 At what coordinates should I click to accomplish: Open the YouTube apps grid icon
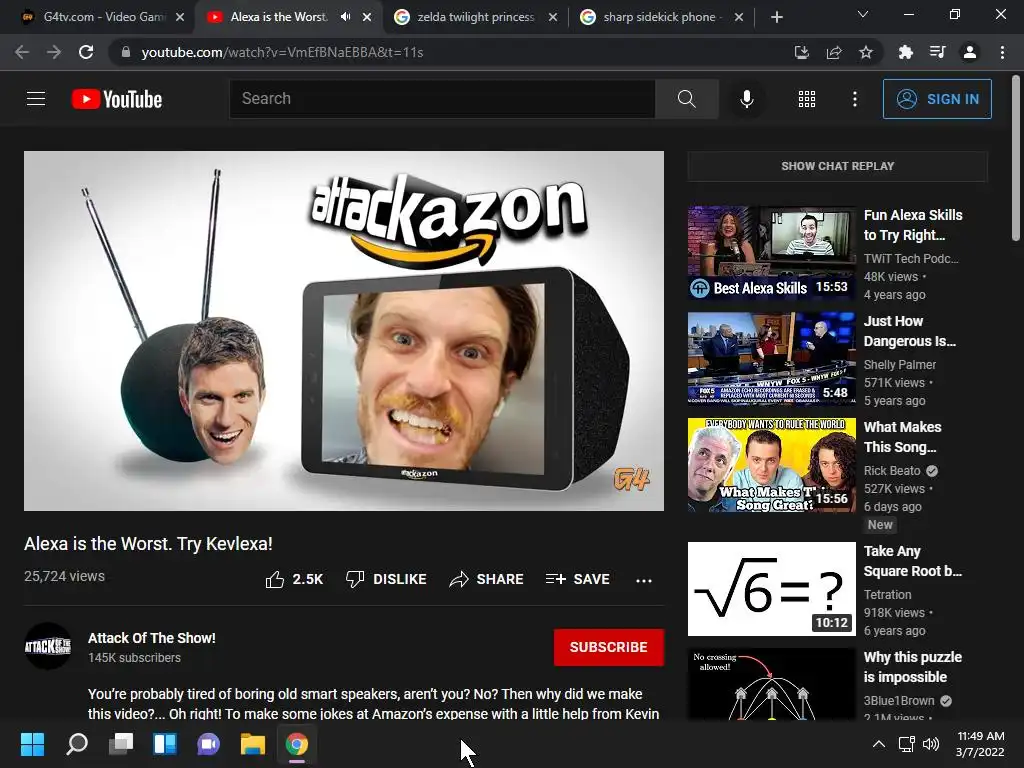(x=807, y=99)
